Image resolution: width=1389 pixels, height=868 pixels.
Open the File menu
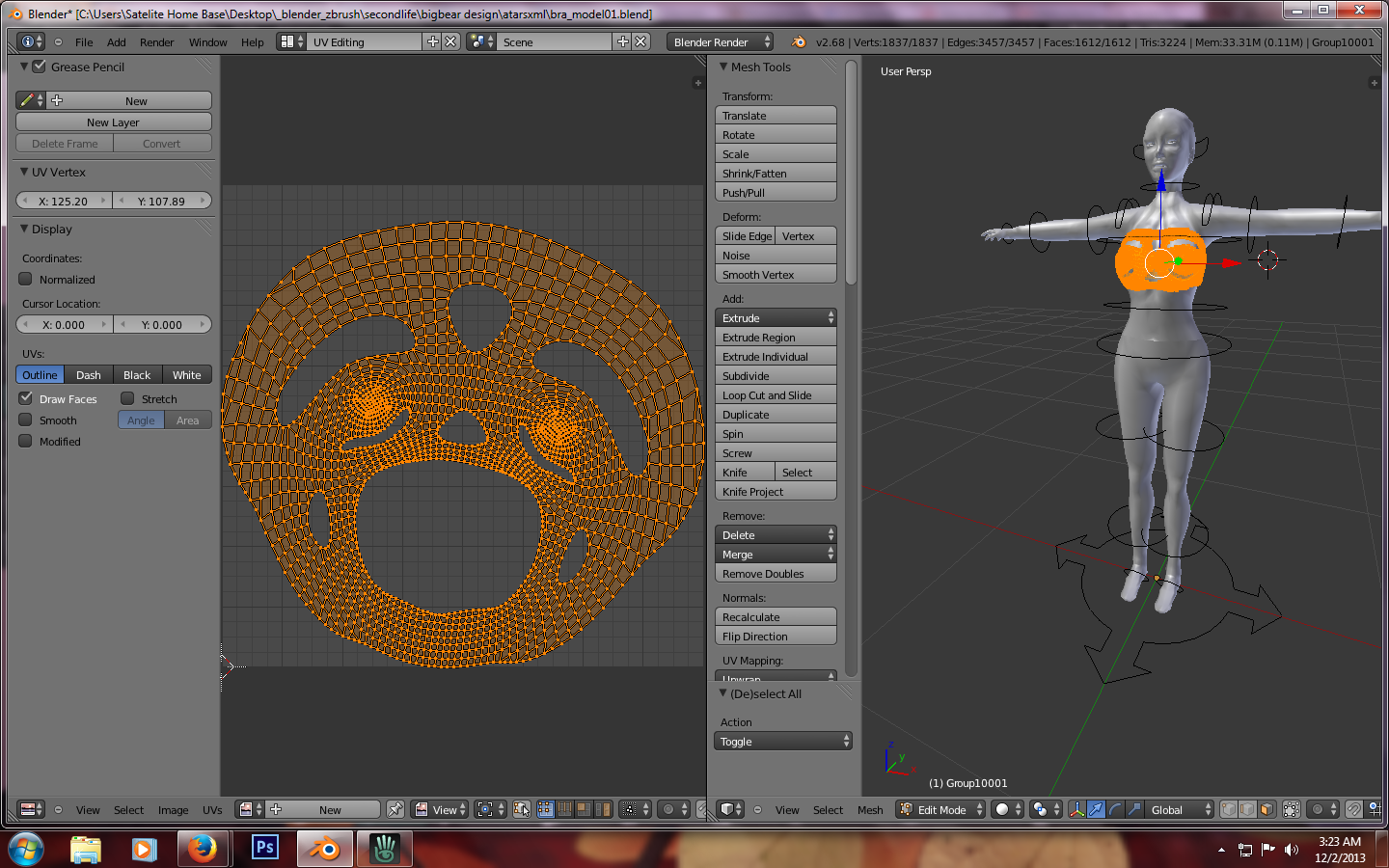(x=84, y=41)
